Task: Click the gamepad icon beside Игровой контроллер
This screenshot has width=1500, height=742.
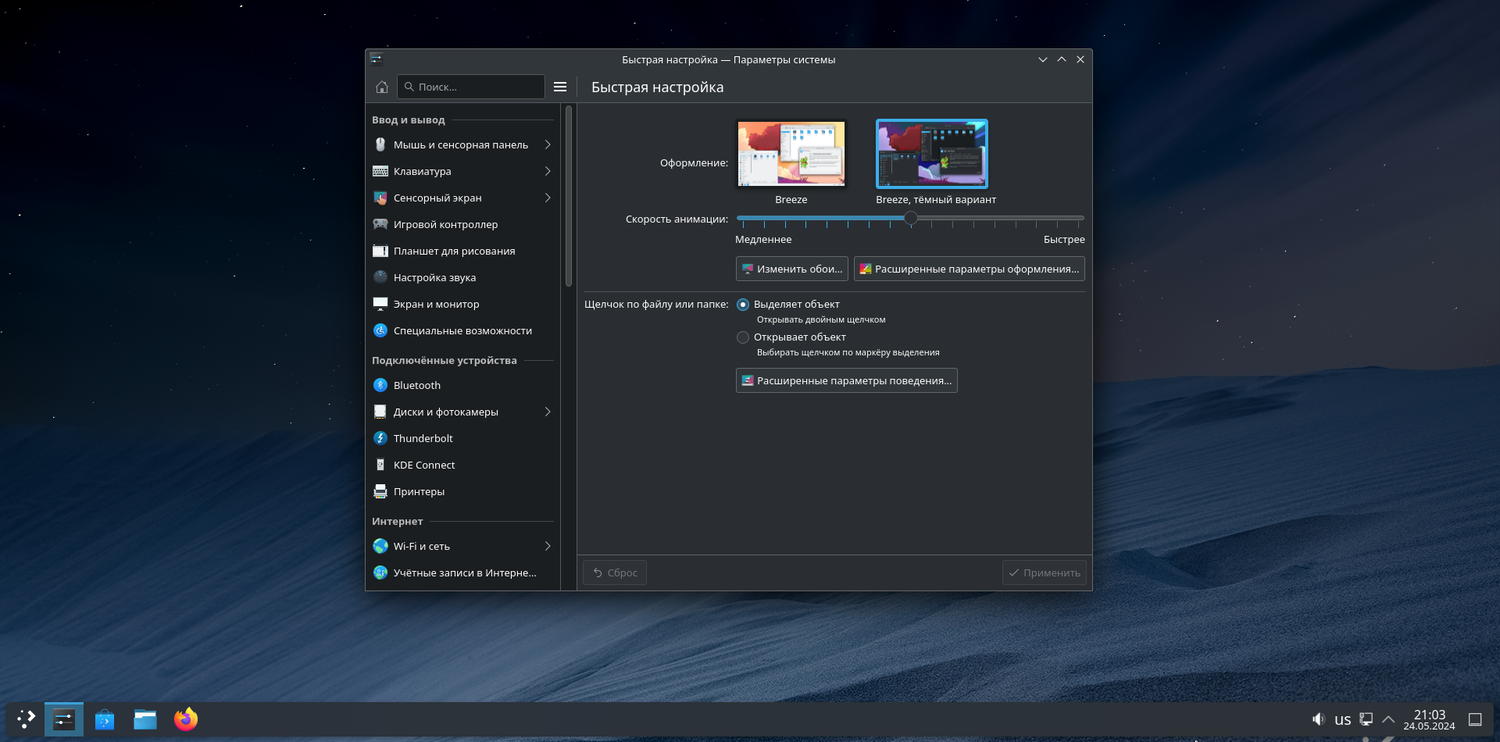Action: tap(380, 224)
